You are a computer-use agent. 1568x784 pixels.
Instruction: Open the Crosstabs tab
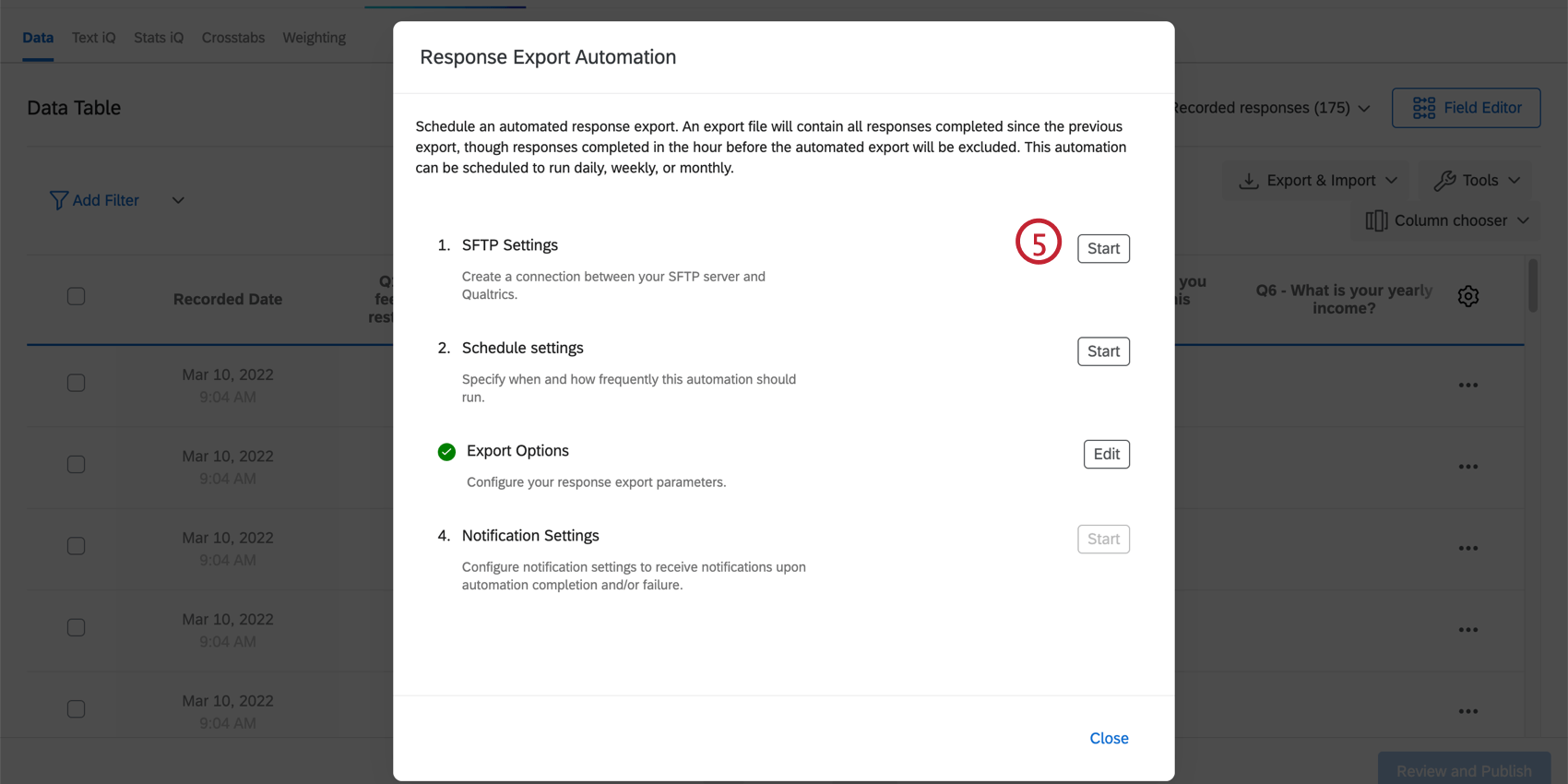tap(233, 38)
